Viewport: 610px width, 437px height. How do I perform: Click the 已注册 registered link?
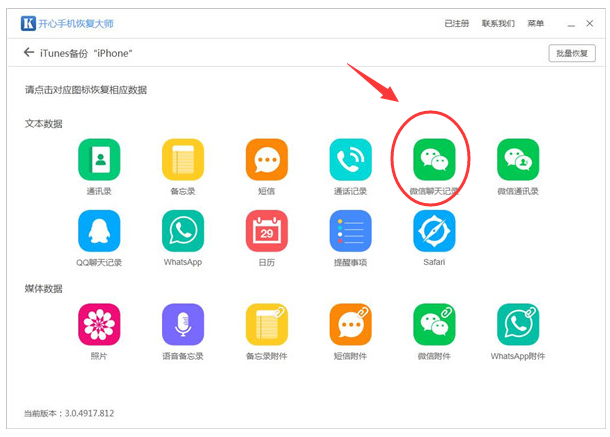coord(457,23)
